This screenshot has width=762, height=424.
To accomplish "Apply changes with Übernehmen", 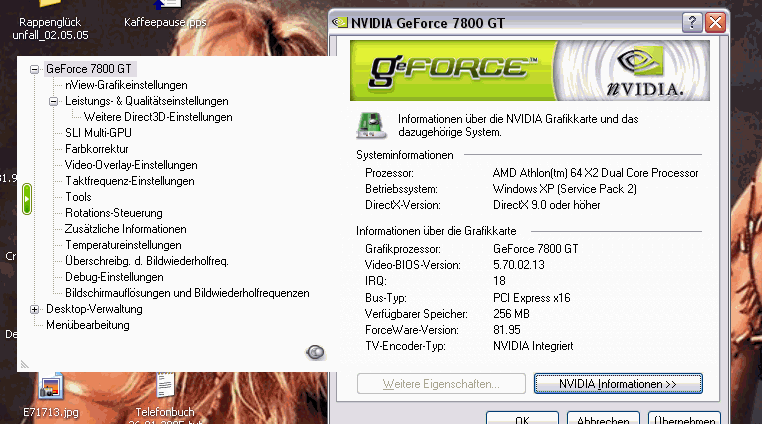I will [684, 419].
